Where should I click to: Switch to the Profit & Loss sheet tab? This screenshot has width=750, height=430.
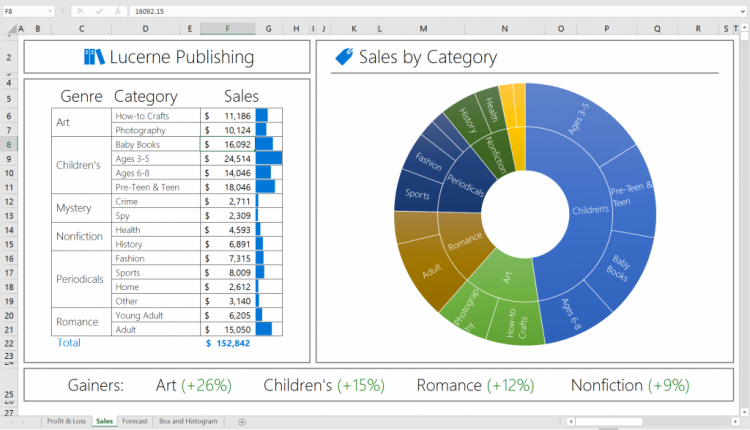coord(66,421)
